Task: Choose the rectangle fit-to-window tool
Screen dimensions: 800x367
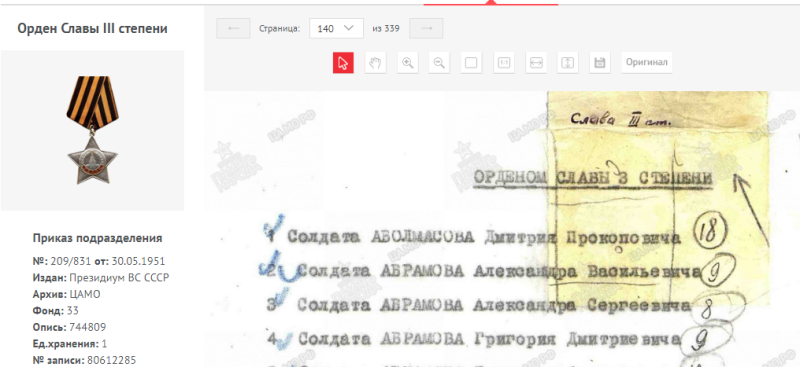Action: coord(471,63)
